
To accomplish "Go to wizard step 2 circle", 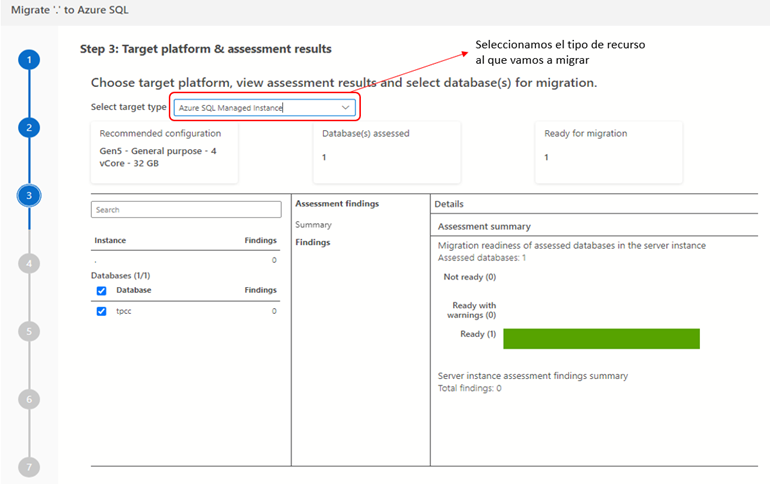I will pos(29,128).
